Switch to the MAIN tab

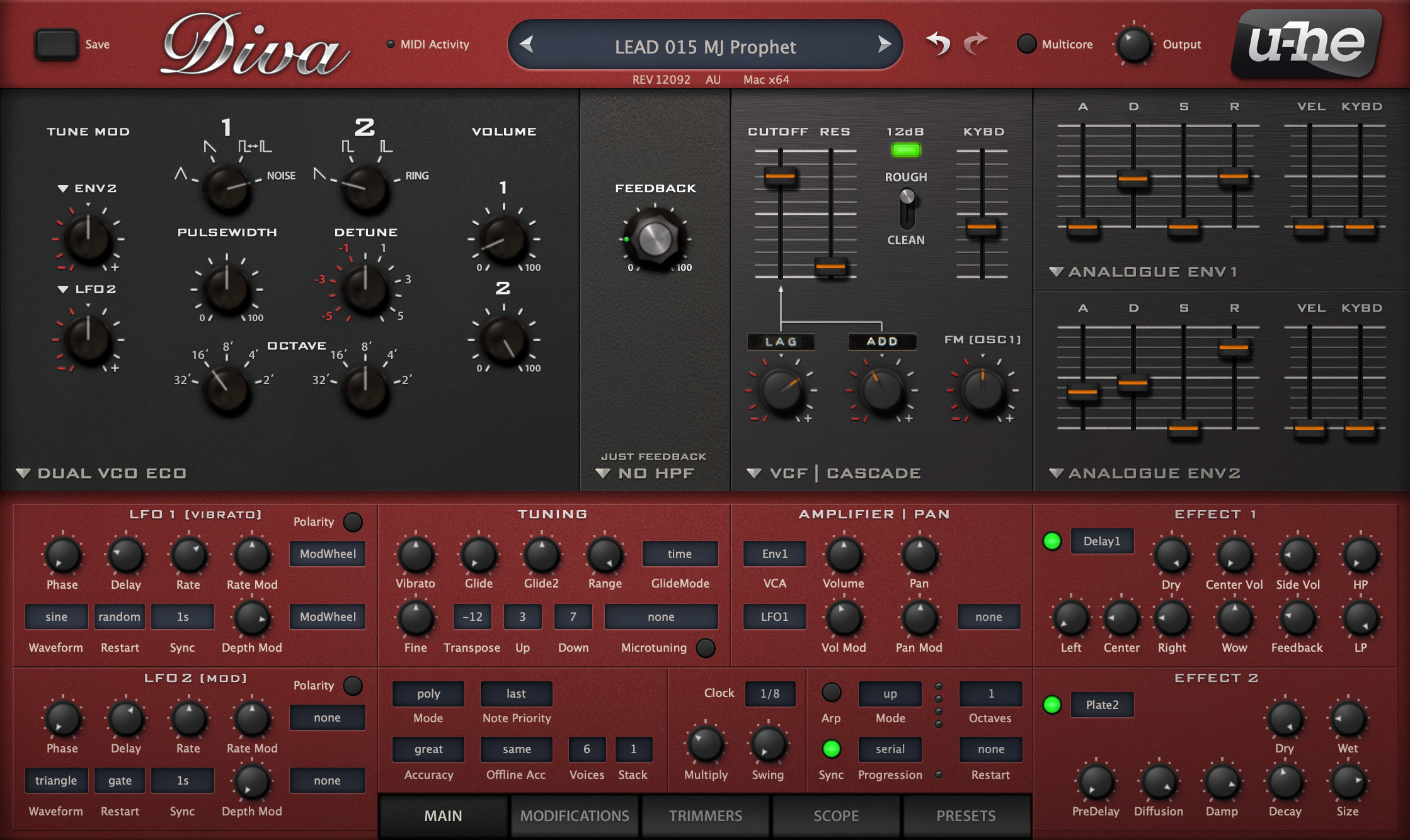point(444,815)
